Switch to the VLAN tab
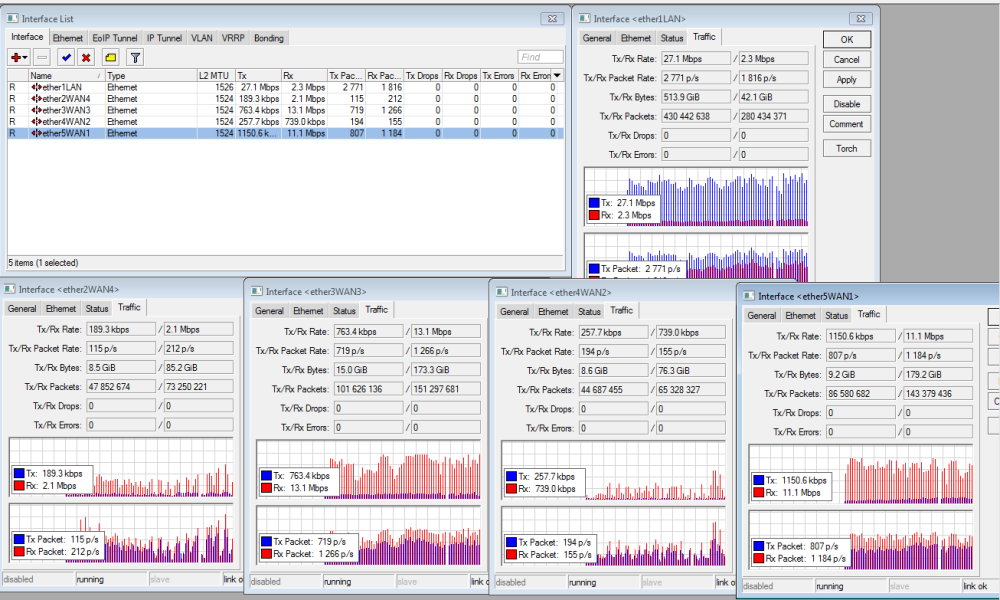Screen dimensions: 1000x600 click(202, 38)
